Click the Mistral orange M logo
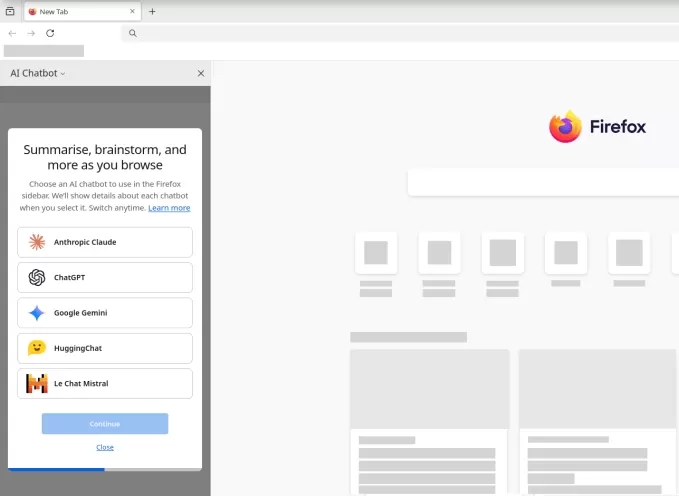679x496 pixels. [x=37, y=383]
